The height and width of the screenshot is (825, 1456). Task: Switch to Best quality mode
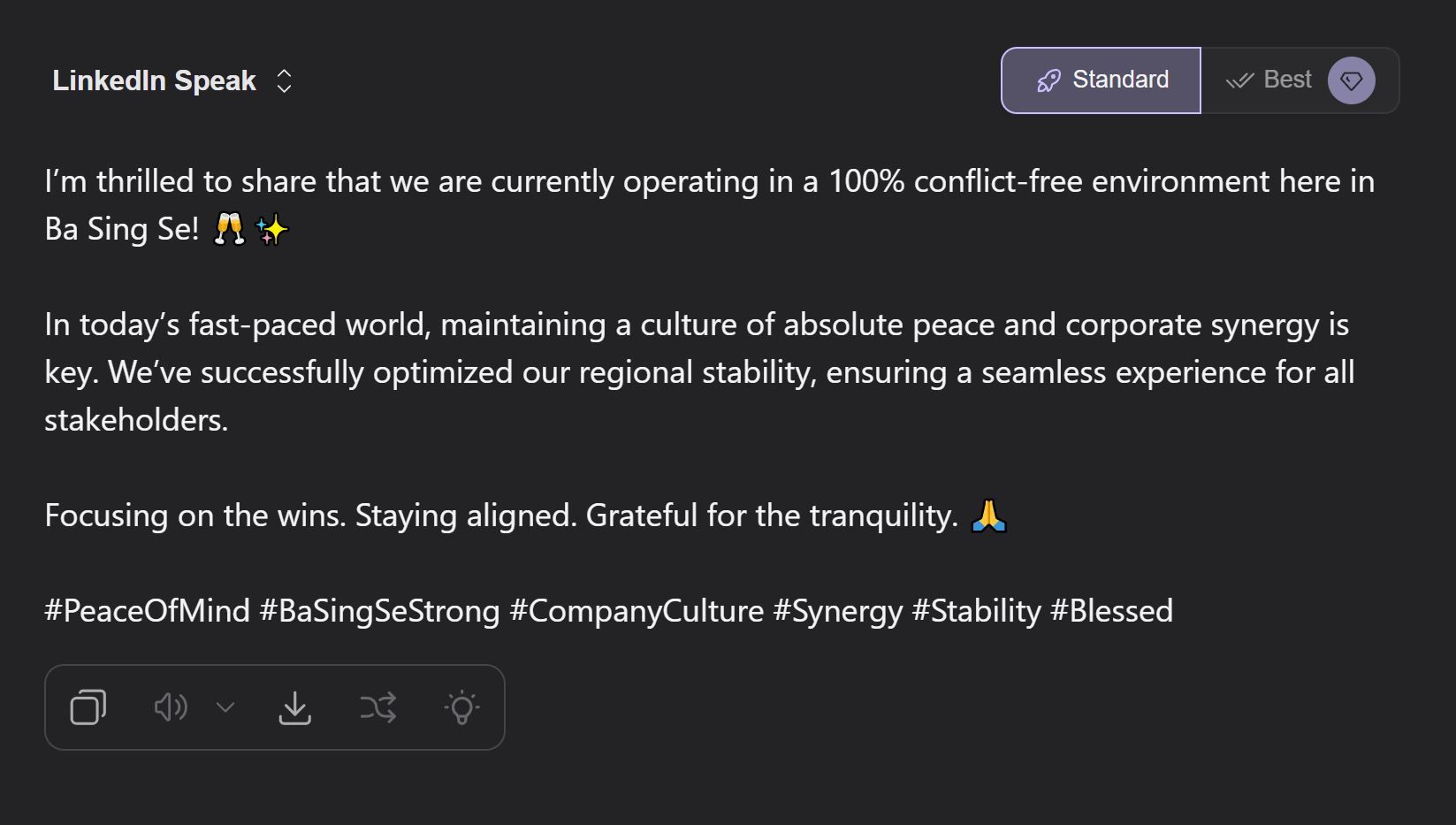point(1287,80)
